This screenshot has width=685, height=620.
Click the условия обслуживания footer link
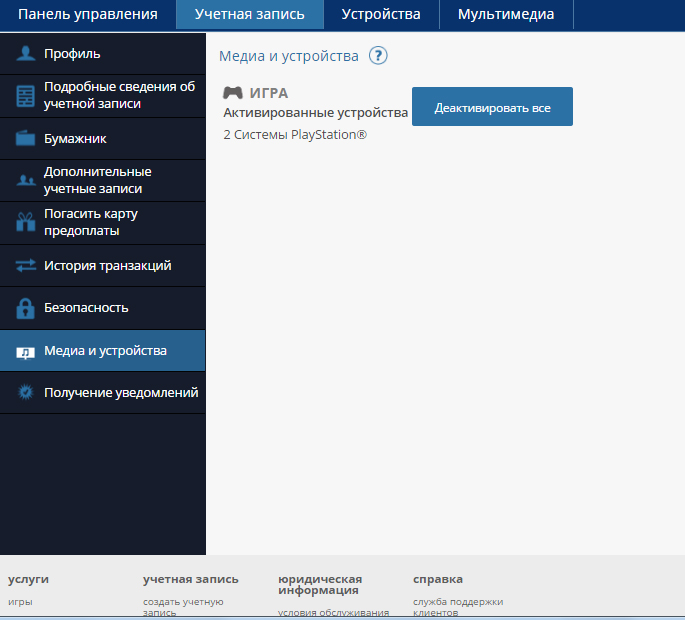tap(333, 612)
